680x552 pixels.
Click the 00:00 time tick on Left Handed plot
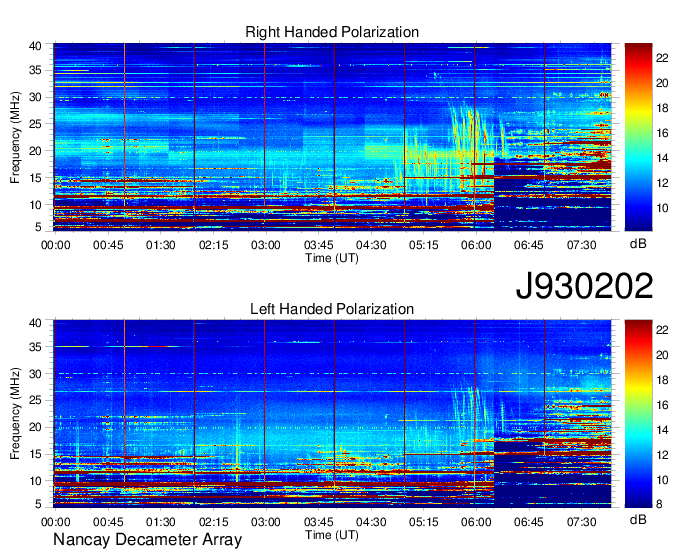coord(56,522)
